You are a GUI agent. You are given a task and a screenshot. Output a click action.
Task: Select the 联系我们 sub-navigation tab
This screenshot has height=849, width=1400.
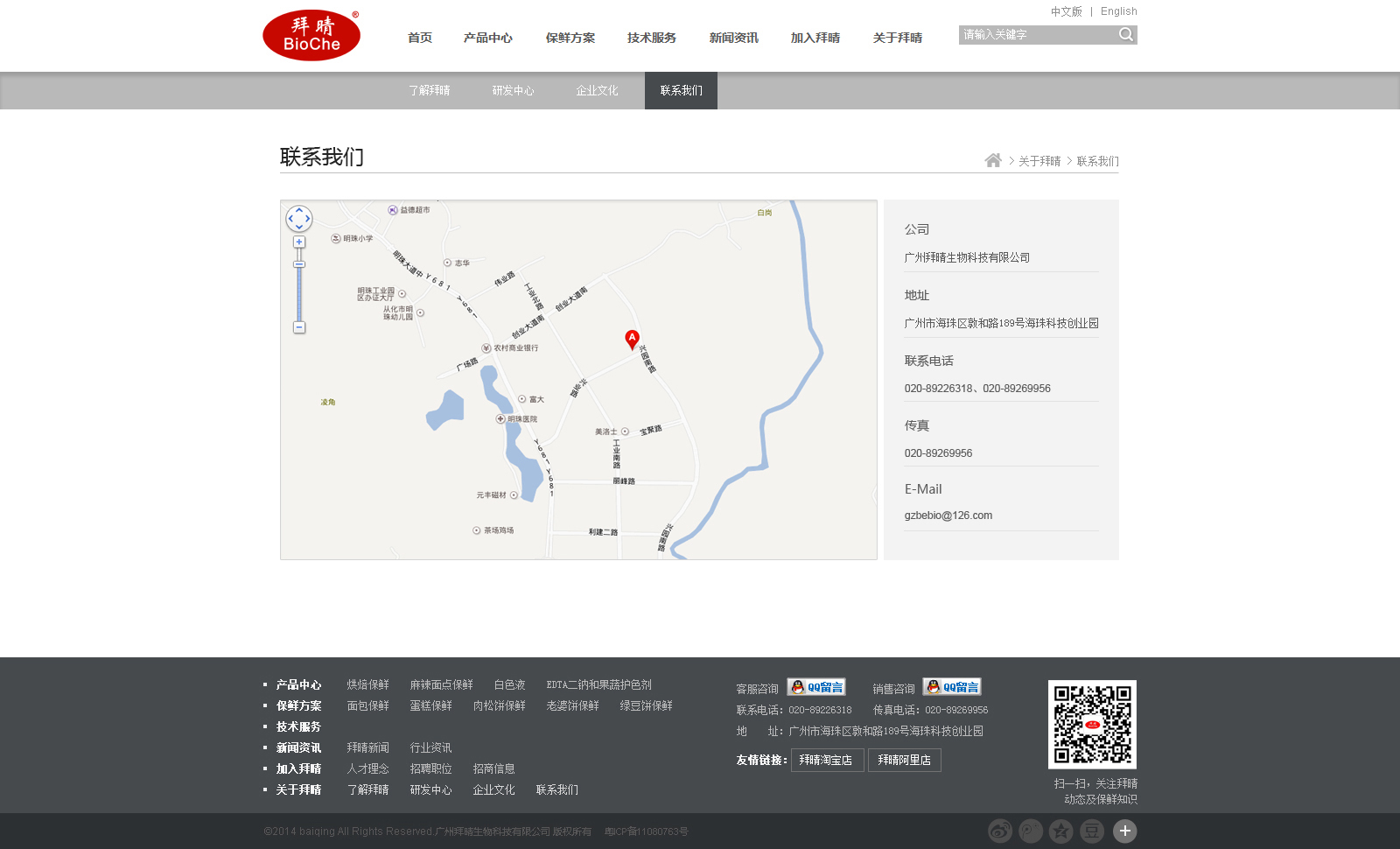coord(681,90)
